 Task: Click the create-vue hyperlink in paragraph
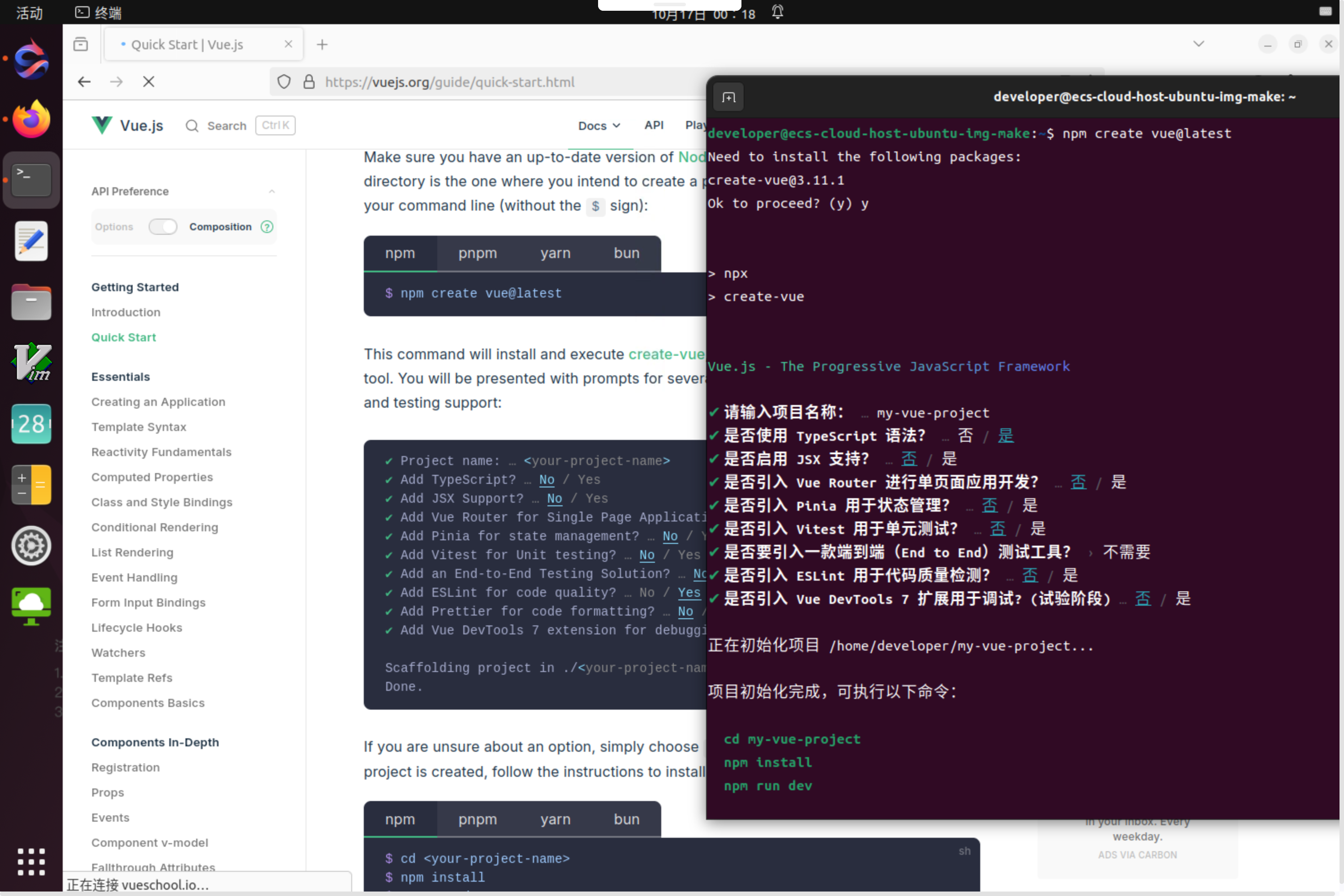click(666, 354)
